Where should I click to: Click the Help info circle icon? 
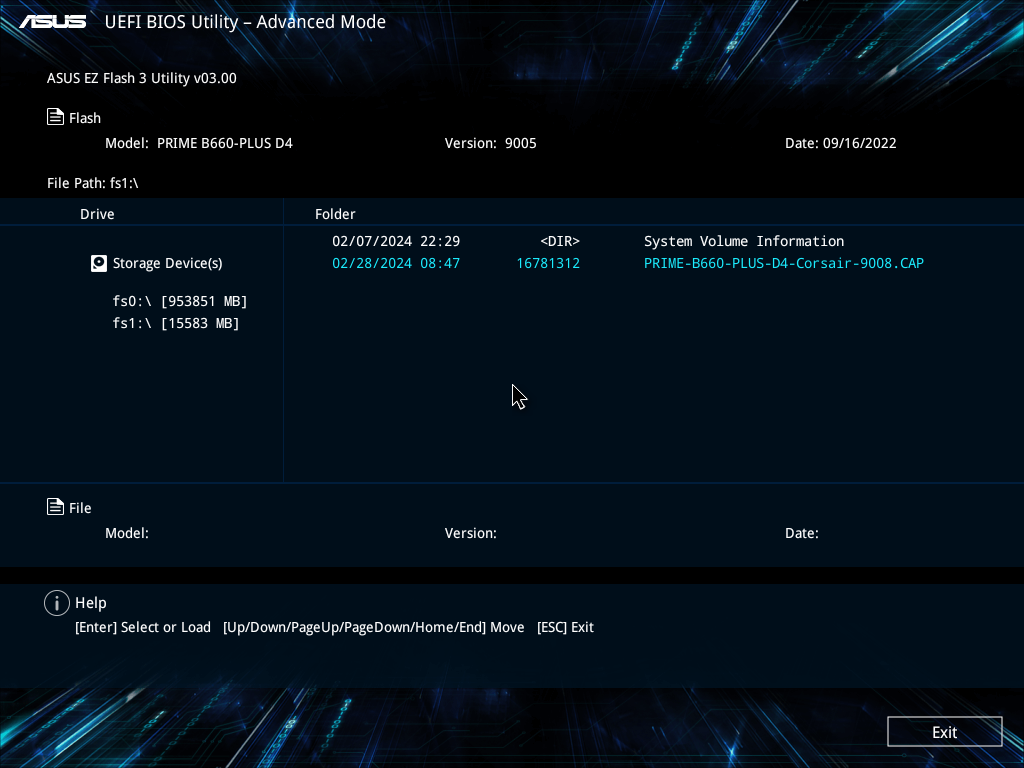57,603
